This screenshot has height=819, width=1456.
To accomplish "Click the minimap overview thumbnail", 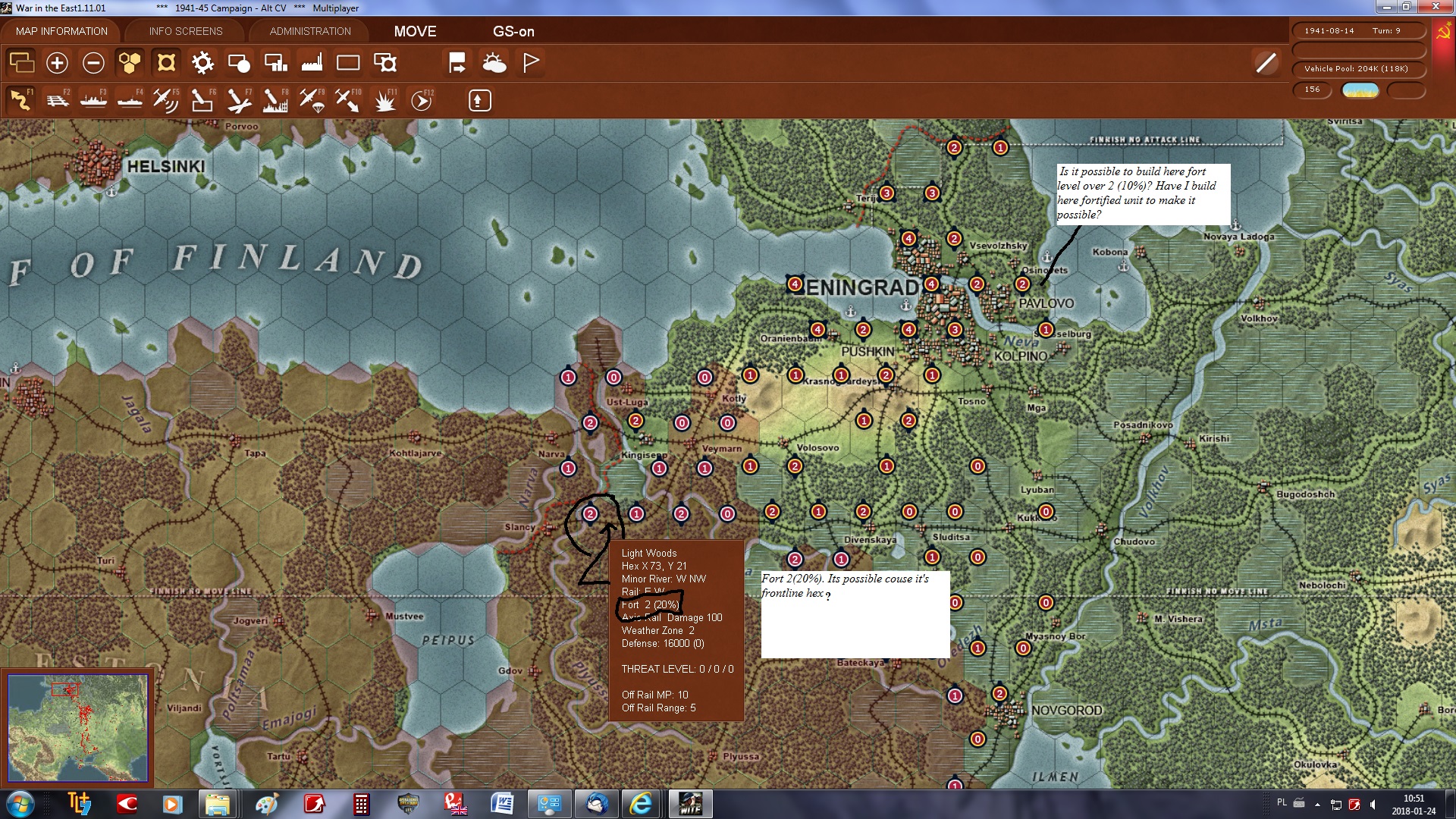I will pos(77,728).
